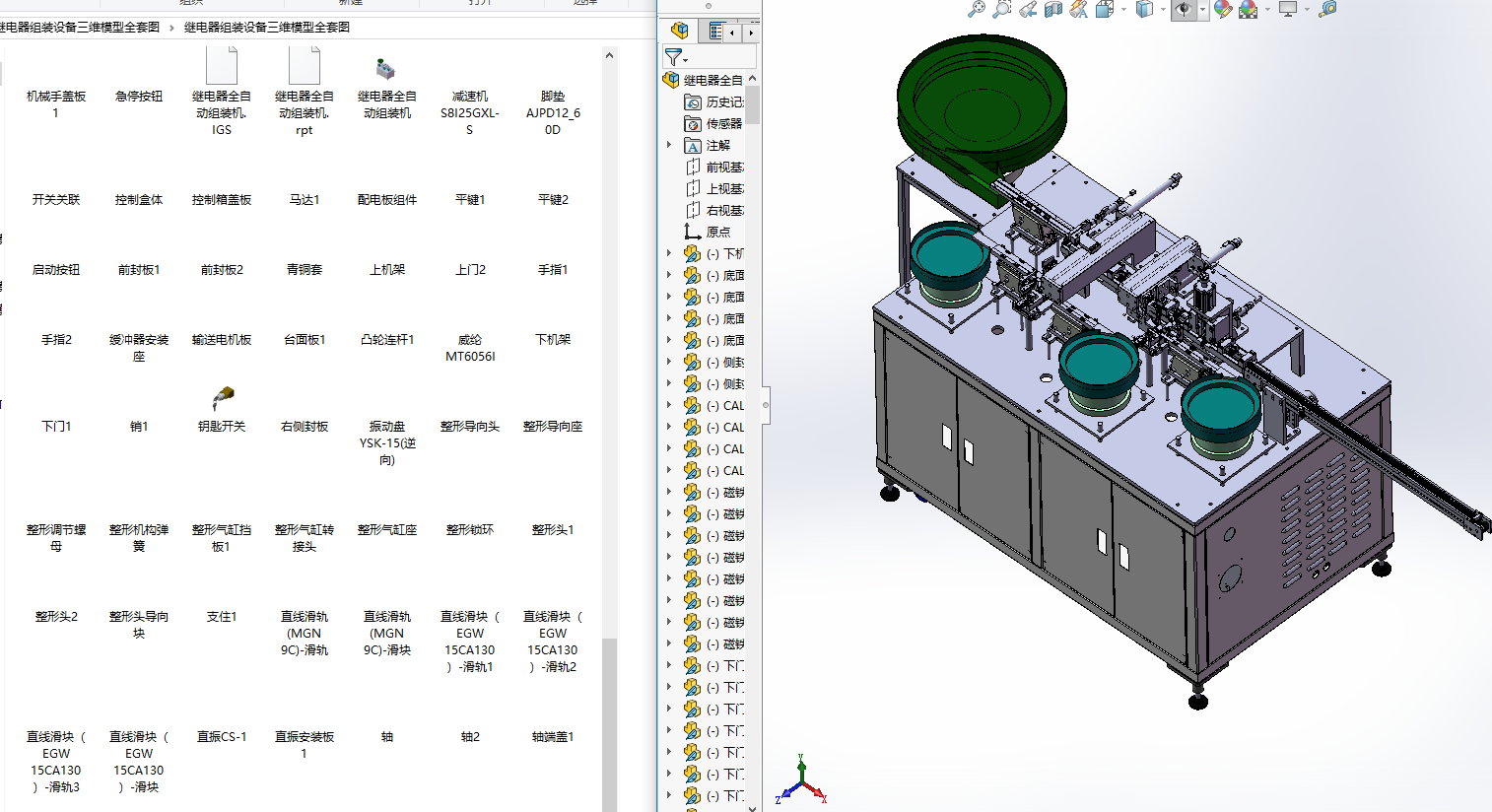Click the tape-measure icon in view toolbar
The width and height of the screenshot is (1492, 812).
[x=1328, y=9]
